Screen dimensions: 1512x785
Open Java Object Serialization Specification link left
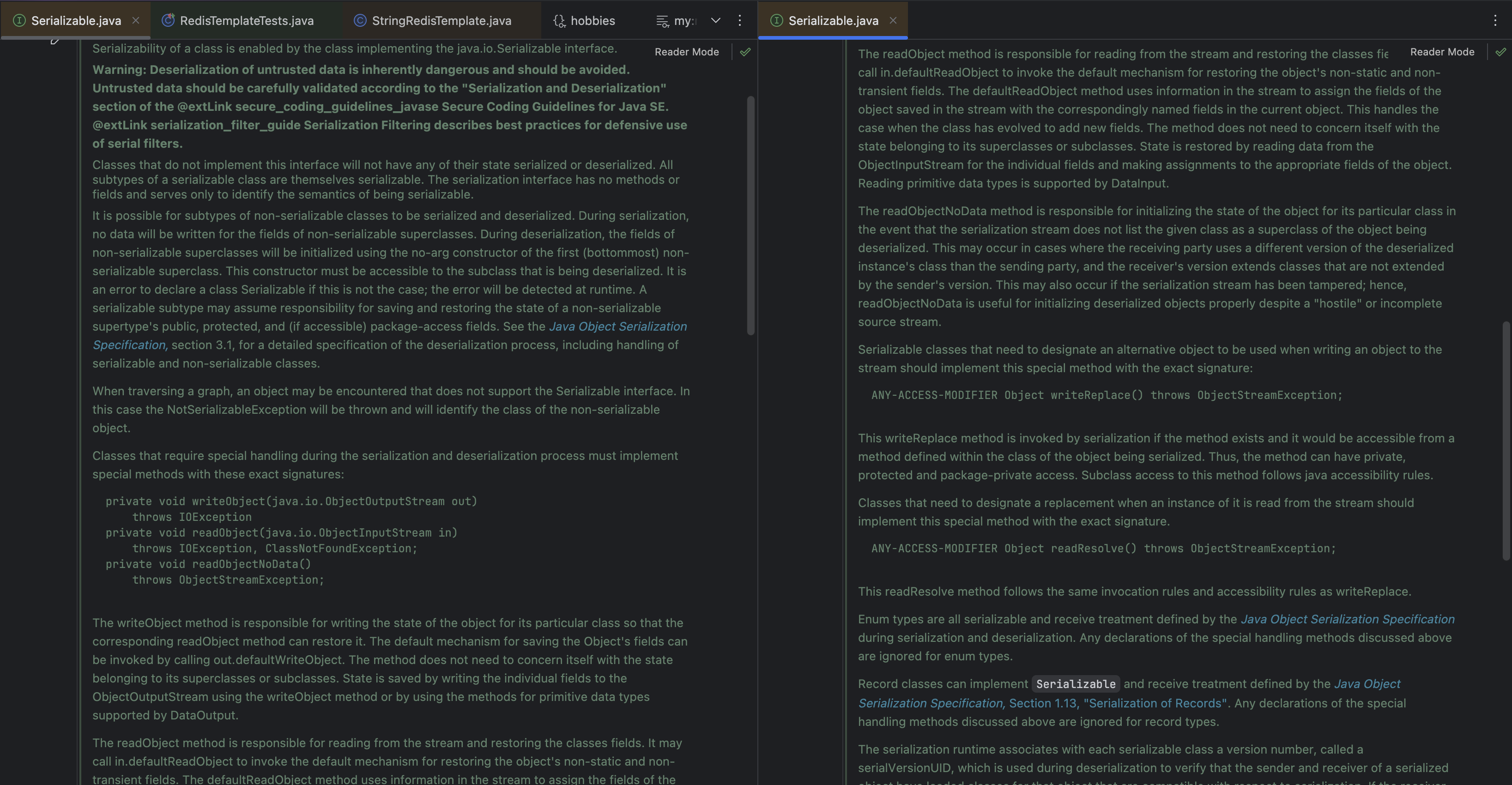617,327
